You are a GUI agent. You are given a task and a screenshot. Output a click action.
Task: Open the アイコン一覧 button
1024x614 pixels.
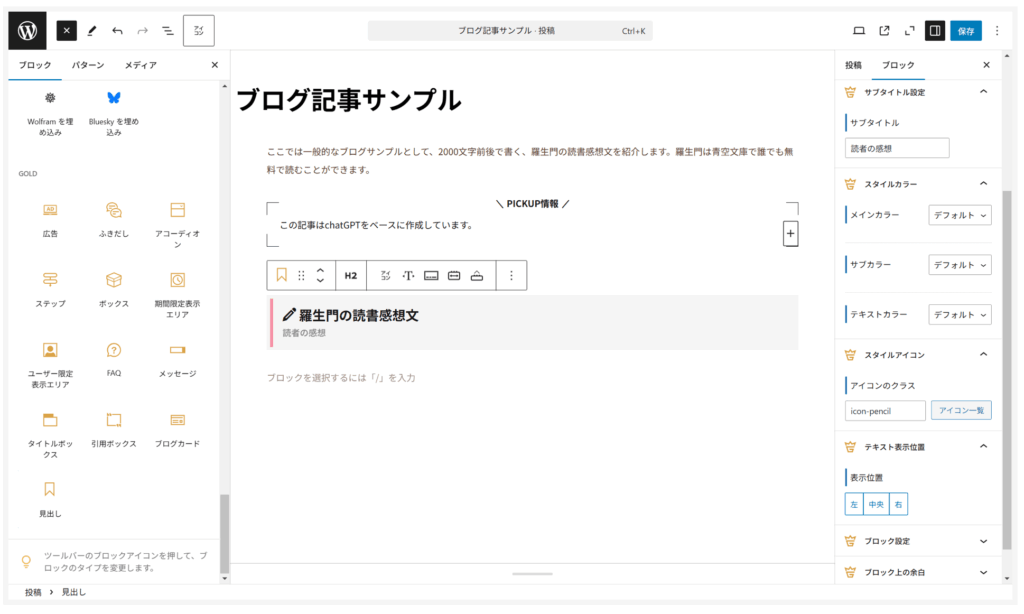961,411
